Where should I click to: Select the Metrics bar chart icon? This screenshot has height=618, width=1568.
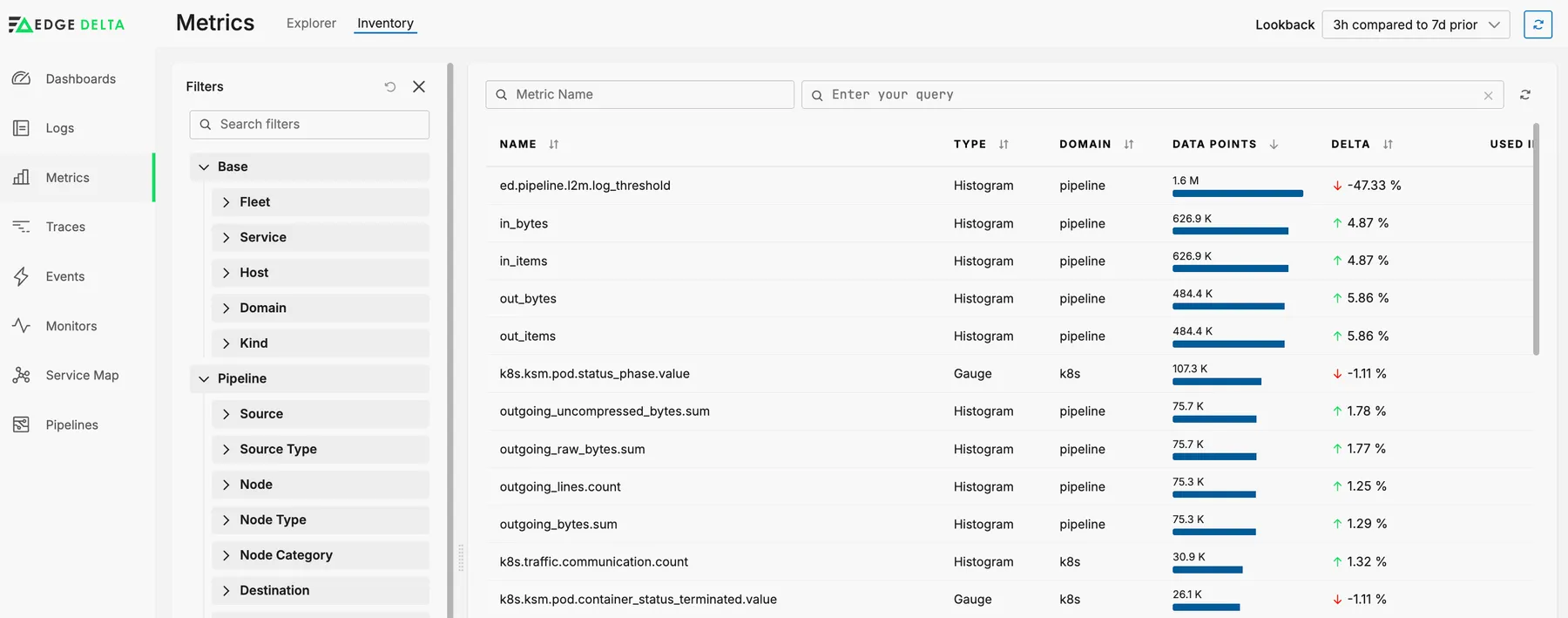point(22,178)
